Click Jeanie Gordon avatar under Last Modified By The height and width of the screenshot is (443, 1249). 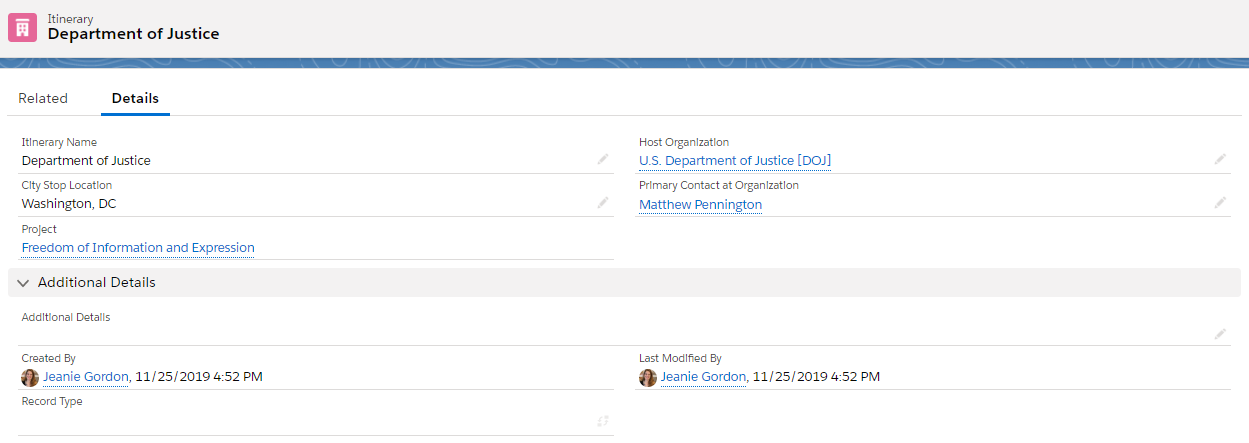click(x=648, y=377)
